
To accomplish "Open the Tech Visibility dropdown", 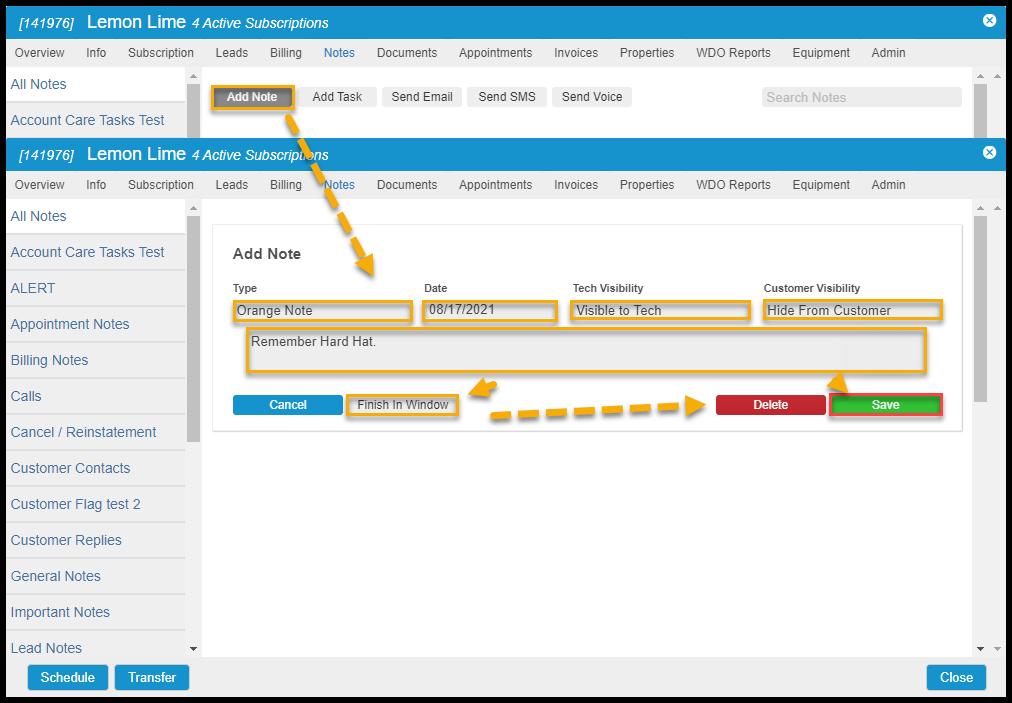I will click(x=660, y=311).
